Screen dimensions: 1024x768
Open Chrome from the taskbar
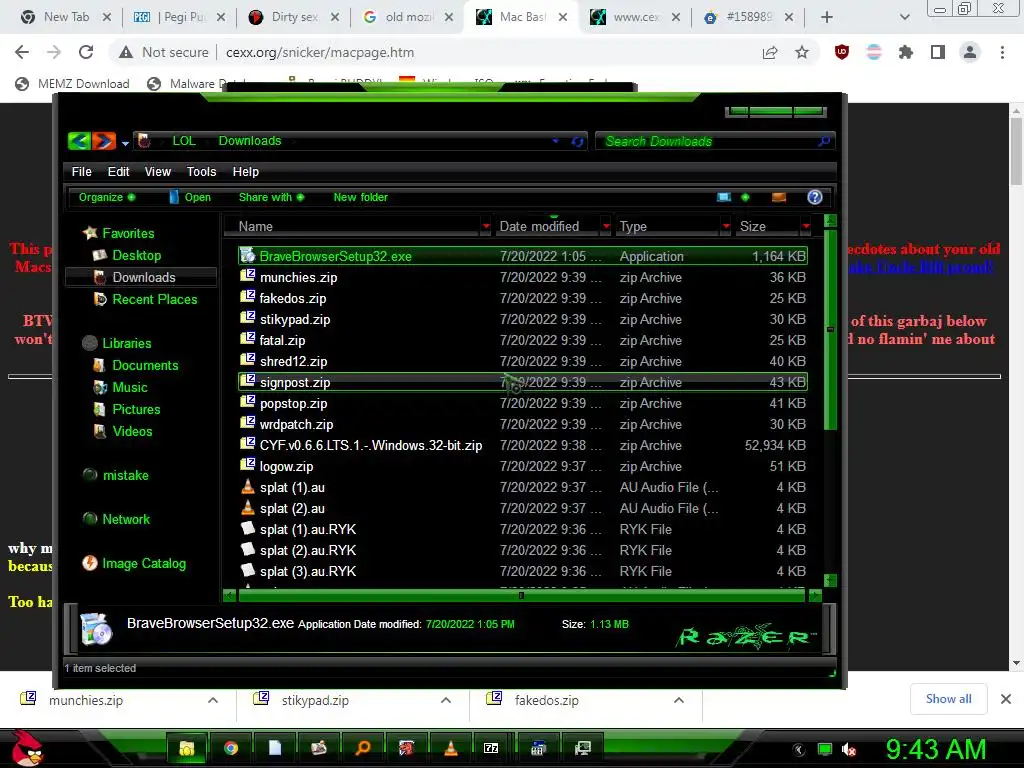pos(231,748)
